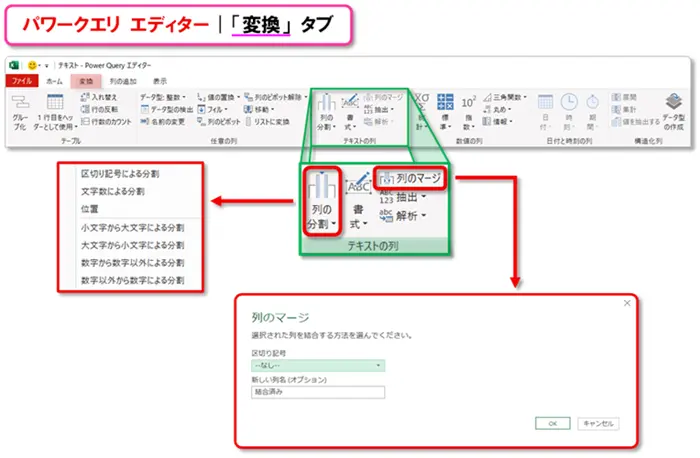Click リストに変換 (Convert to List)
The height and width of the screenshot is (458, 700).
pyautogui.click(x=267, y=121)
